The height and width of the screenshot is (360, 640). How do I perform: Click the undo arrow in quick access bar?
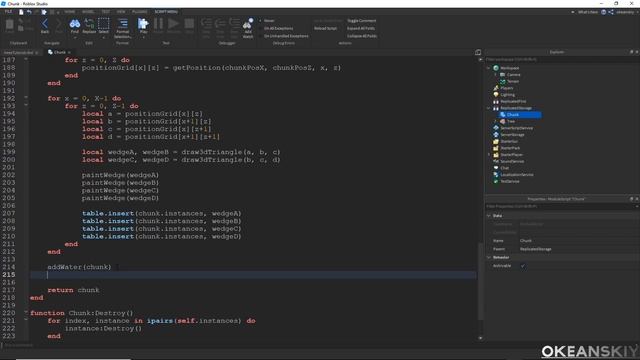(29, 12)
